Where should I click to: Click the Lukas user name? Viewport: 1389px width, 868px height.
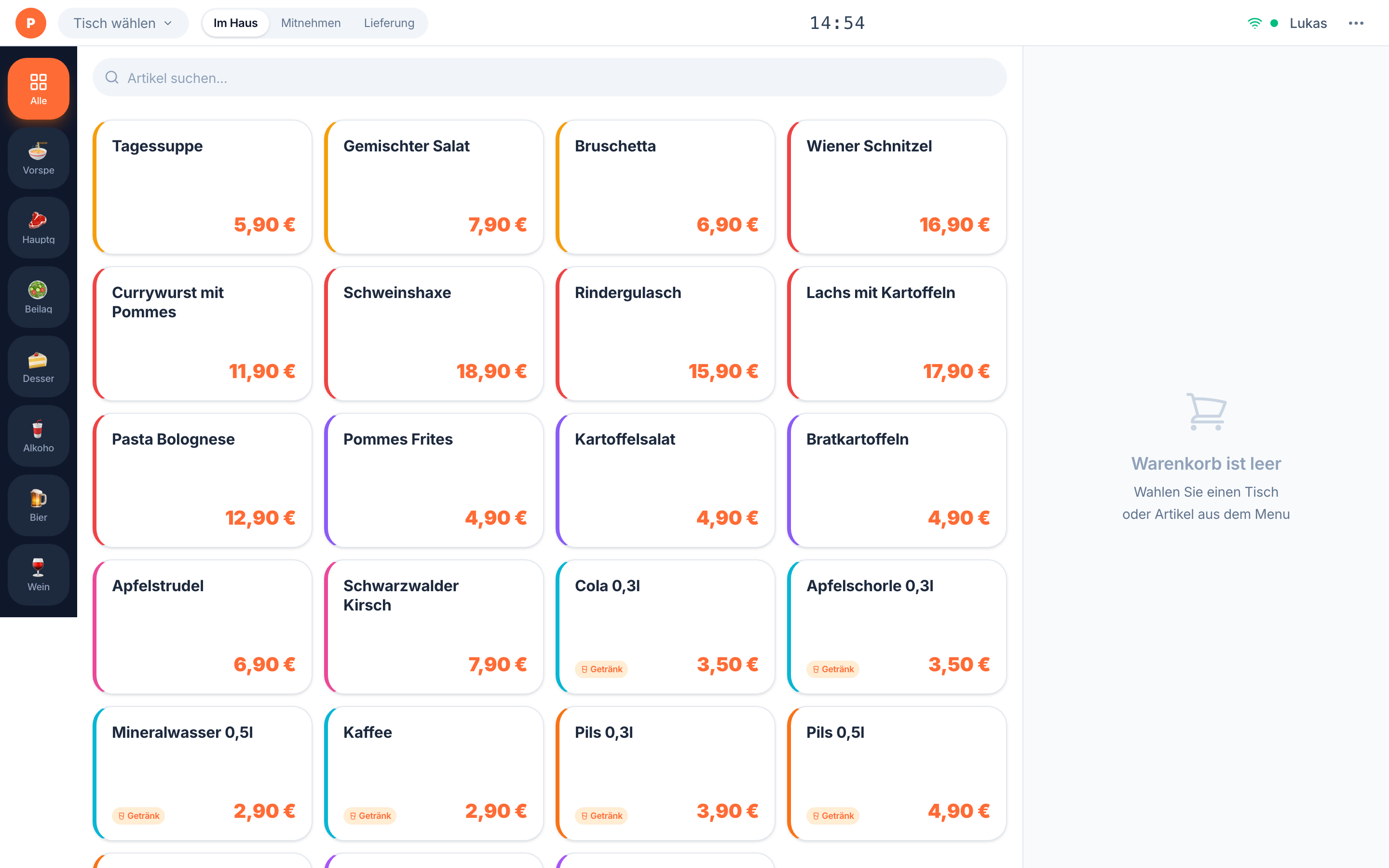pos(1308,23)
